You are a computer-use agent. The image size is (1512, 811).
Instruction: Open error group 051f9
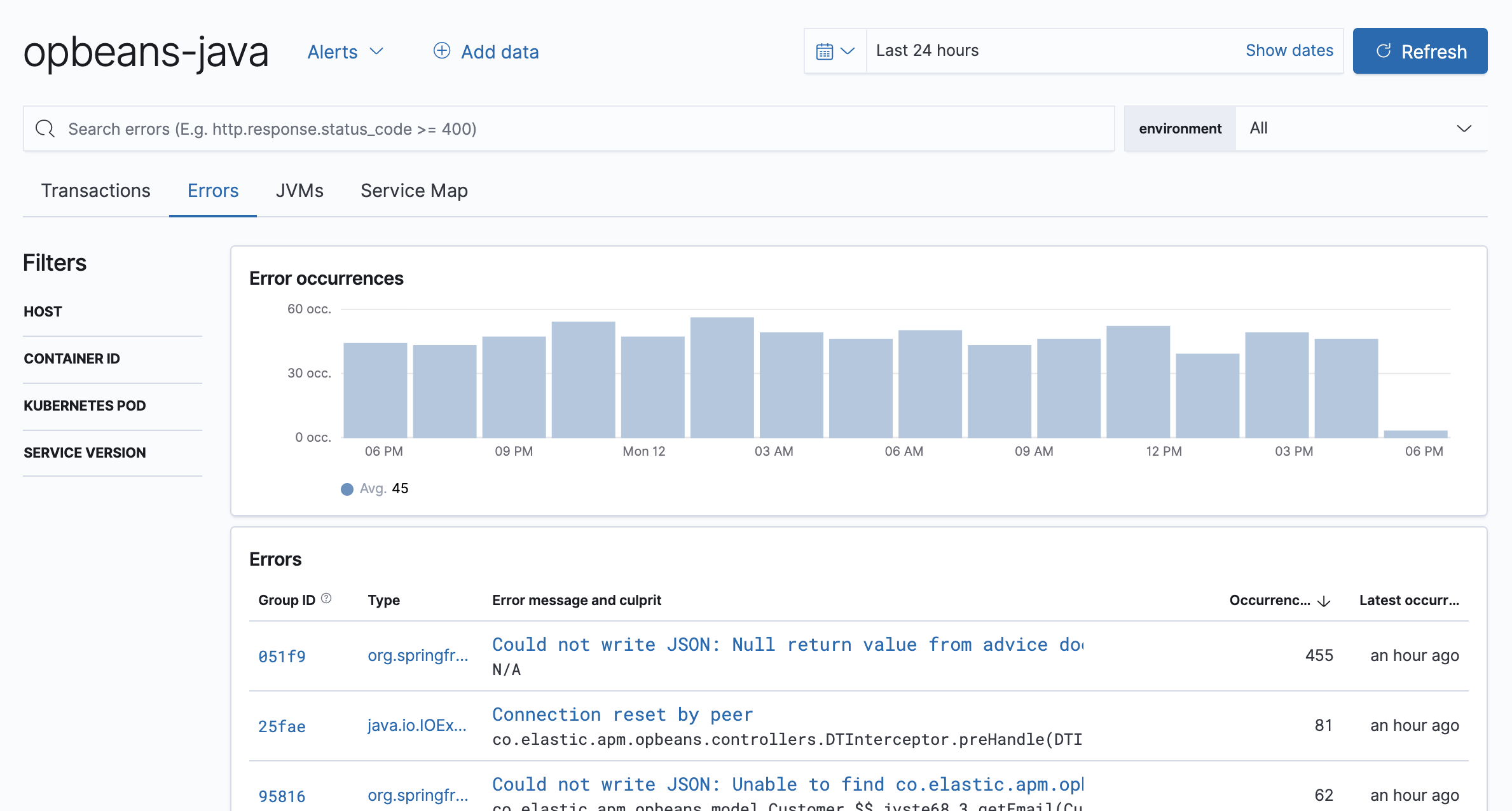[282, 657]
